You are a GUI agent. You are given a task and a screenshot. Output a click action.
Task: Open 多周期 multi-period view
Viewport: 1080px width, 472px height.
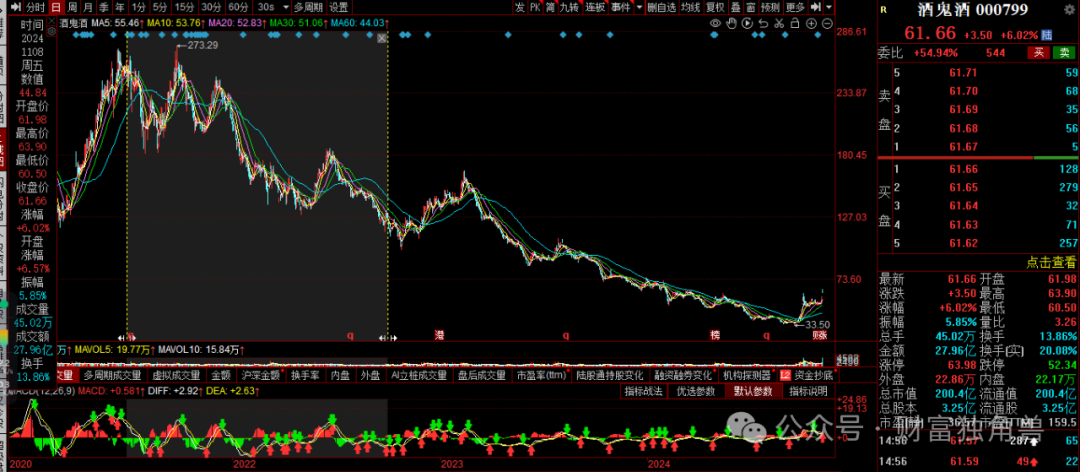309,7
